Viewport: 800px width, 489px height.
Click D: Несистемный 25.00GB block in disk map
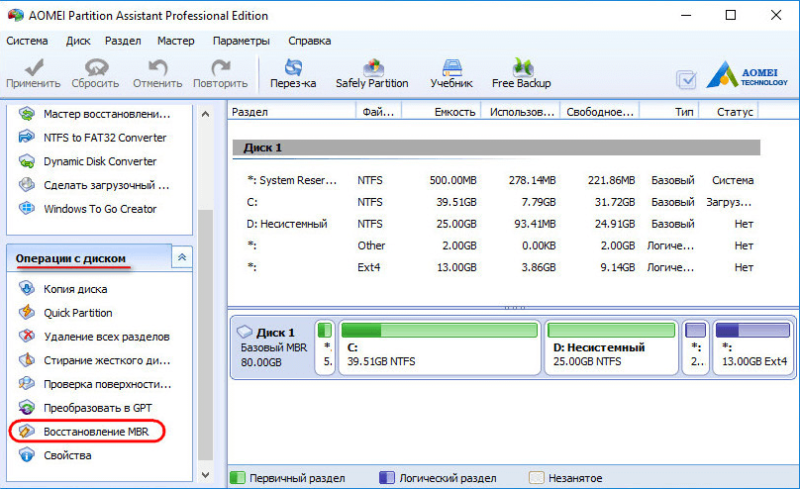pyautogui.click(x=611, y=348)
